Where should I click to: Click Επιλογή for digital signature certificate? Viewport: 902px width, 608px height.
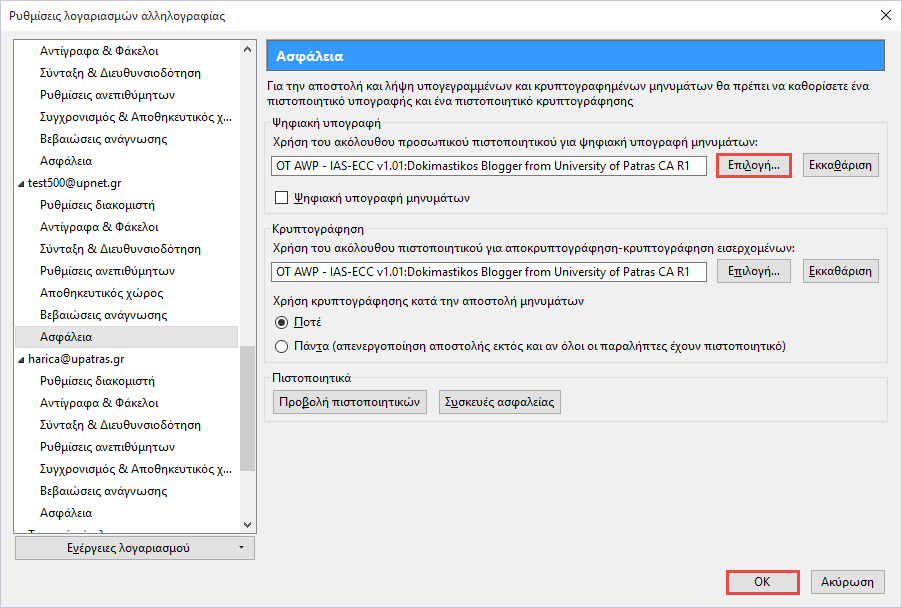(x=754, y=165)
